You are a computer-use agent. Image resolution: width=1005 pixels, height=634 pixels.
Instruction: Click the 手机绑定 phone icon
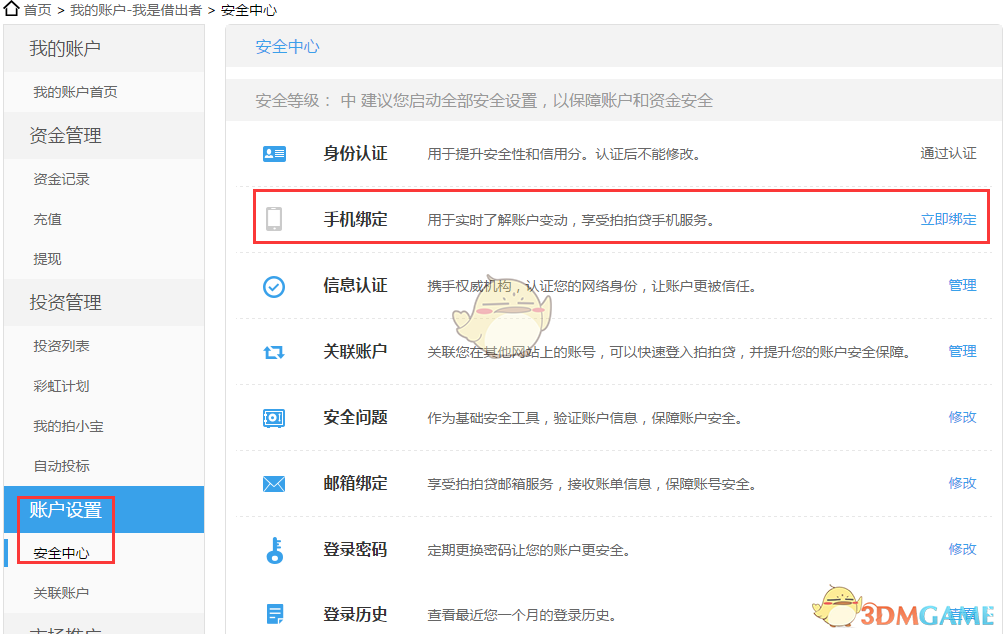pos(274,219)
